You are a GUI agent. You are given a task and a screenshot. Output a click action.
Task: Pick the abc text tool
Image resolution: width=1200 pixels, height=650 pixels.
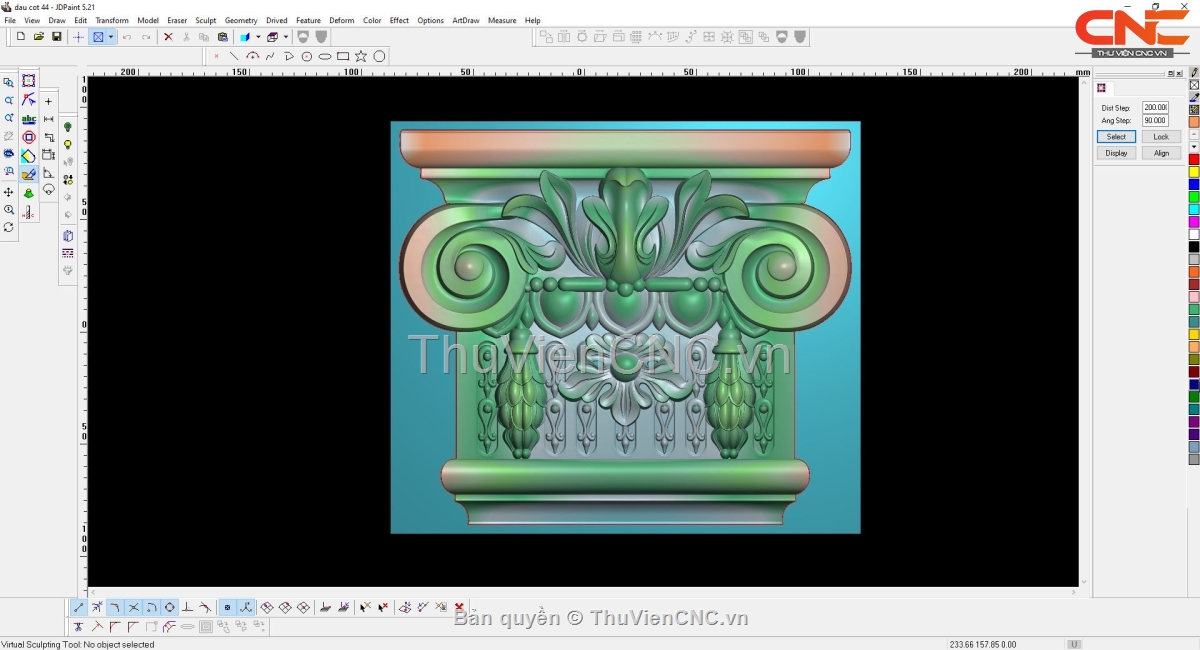pyautogui.click(x=28, y=119)
